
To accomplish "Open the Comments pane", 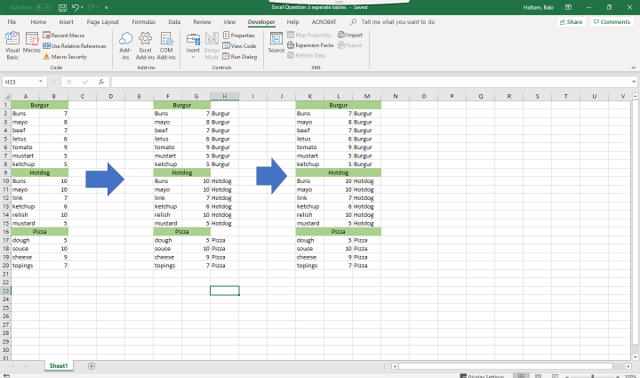I will click(x=612, y=22).
